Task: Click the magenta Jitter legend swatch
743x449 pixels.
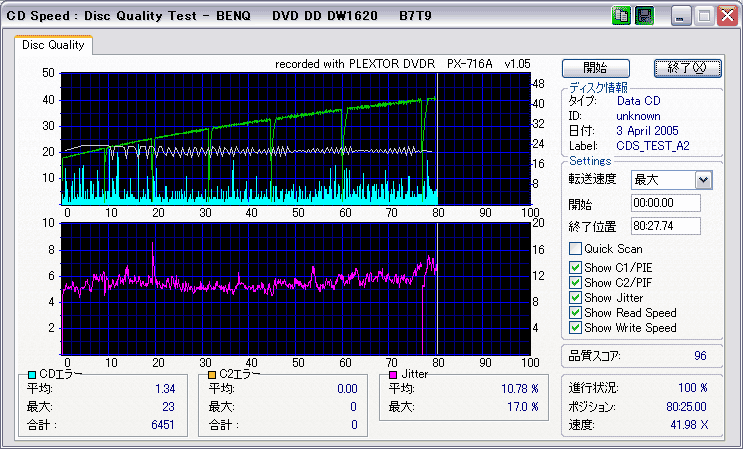Action: click(393, 375)
